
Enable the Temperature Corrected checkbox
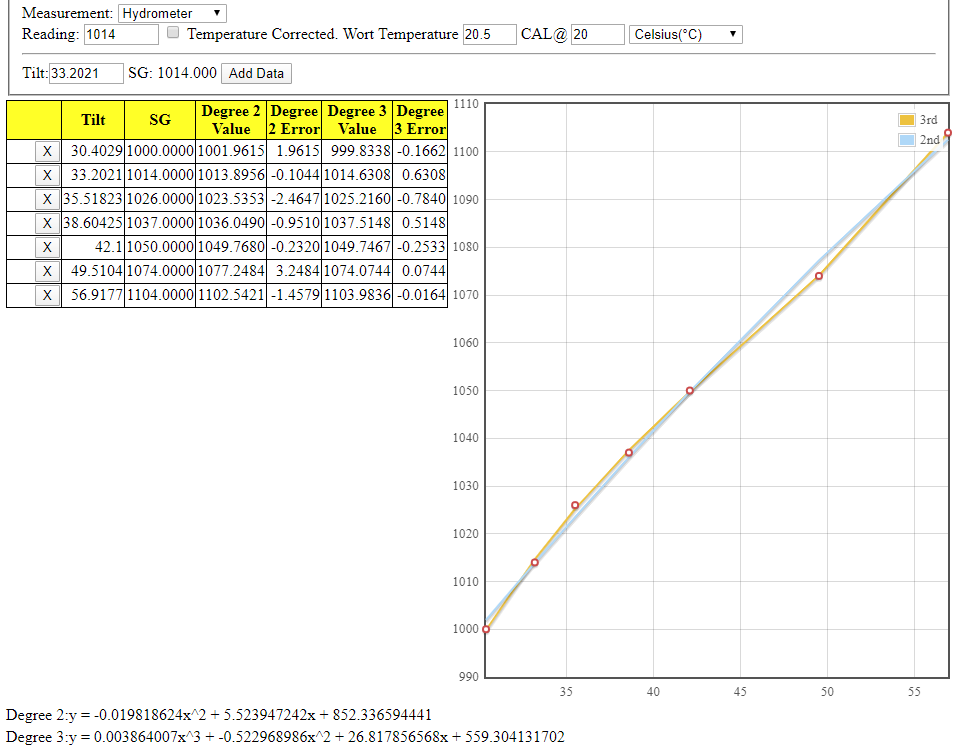click(173, 33)
